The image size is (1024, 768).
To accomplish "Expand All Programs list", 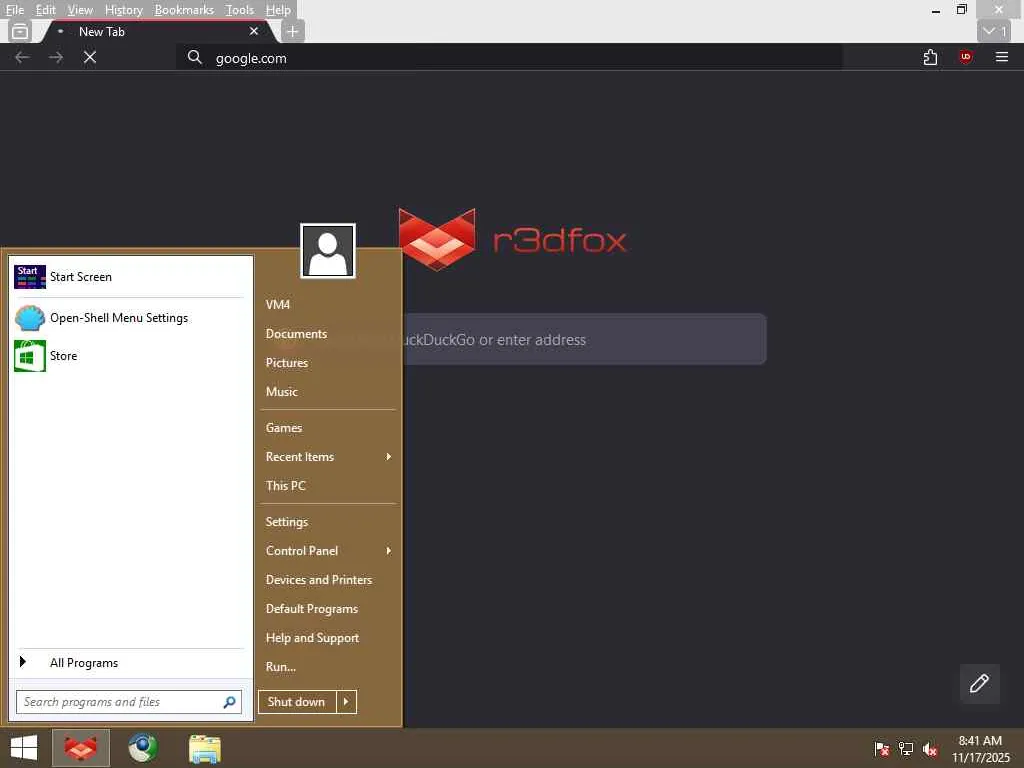I will (x=129, y=663).
